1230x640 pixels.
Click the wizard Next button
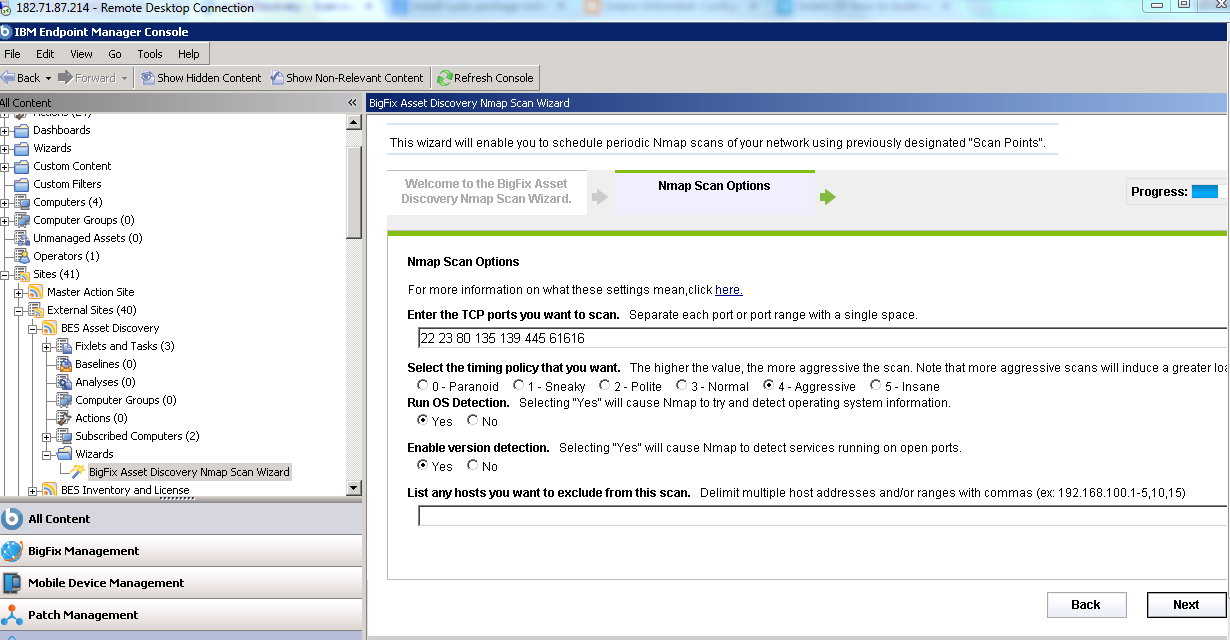pyautogui.click(x=1186, y=604)
